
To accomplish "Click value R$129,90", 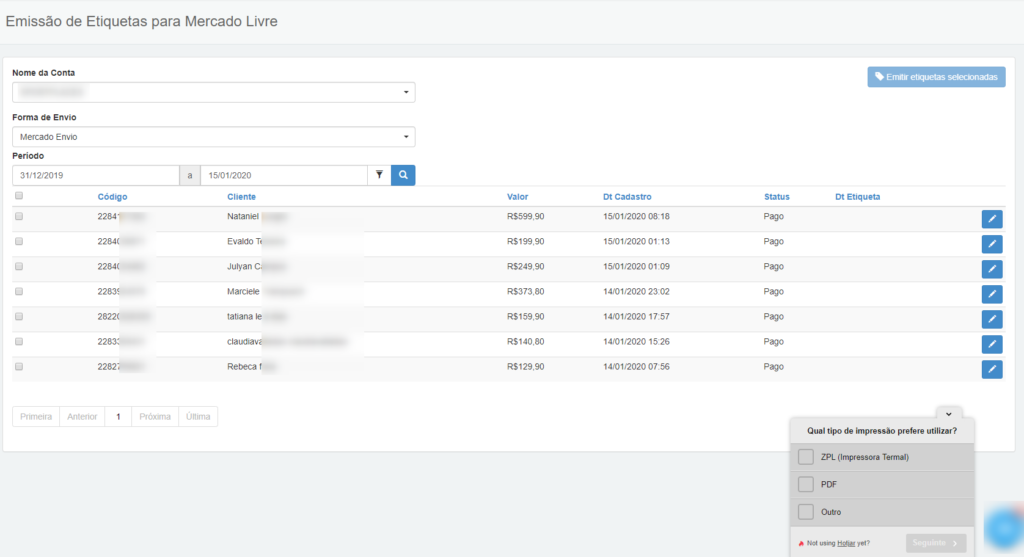I will [x=525, y=366].
